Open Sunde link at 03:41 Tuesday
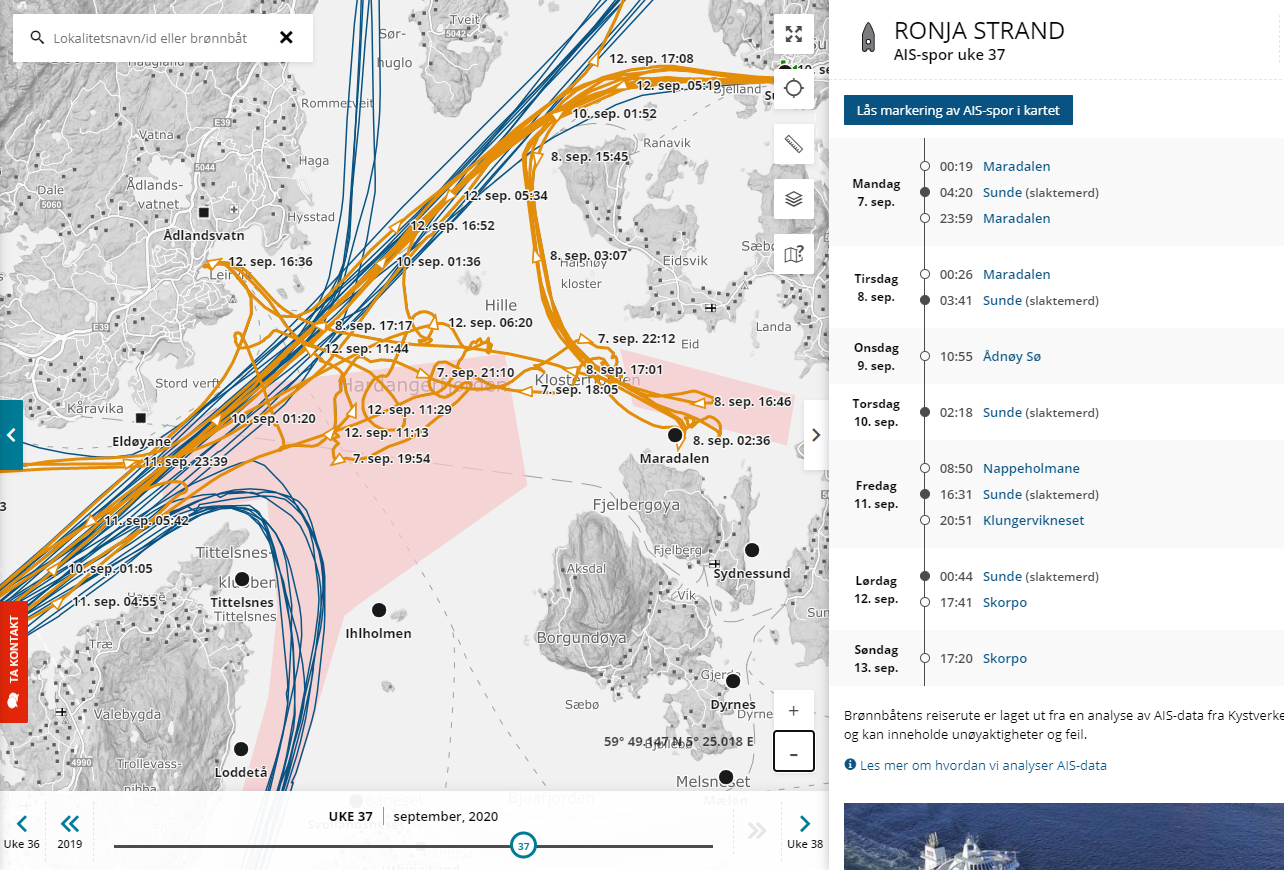 tap(1002, 300)
